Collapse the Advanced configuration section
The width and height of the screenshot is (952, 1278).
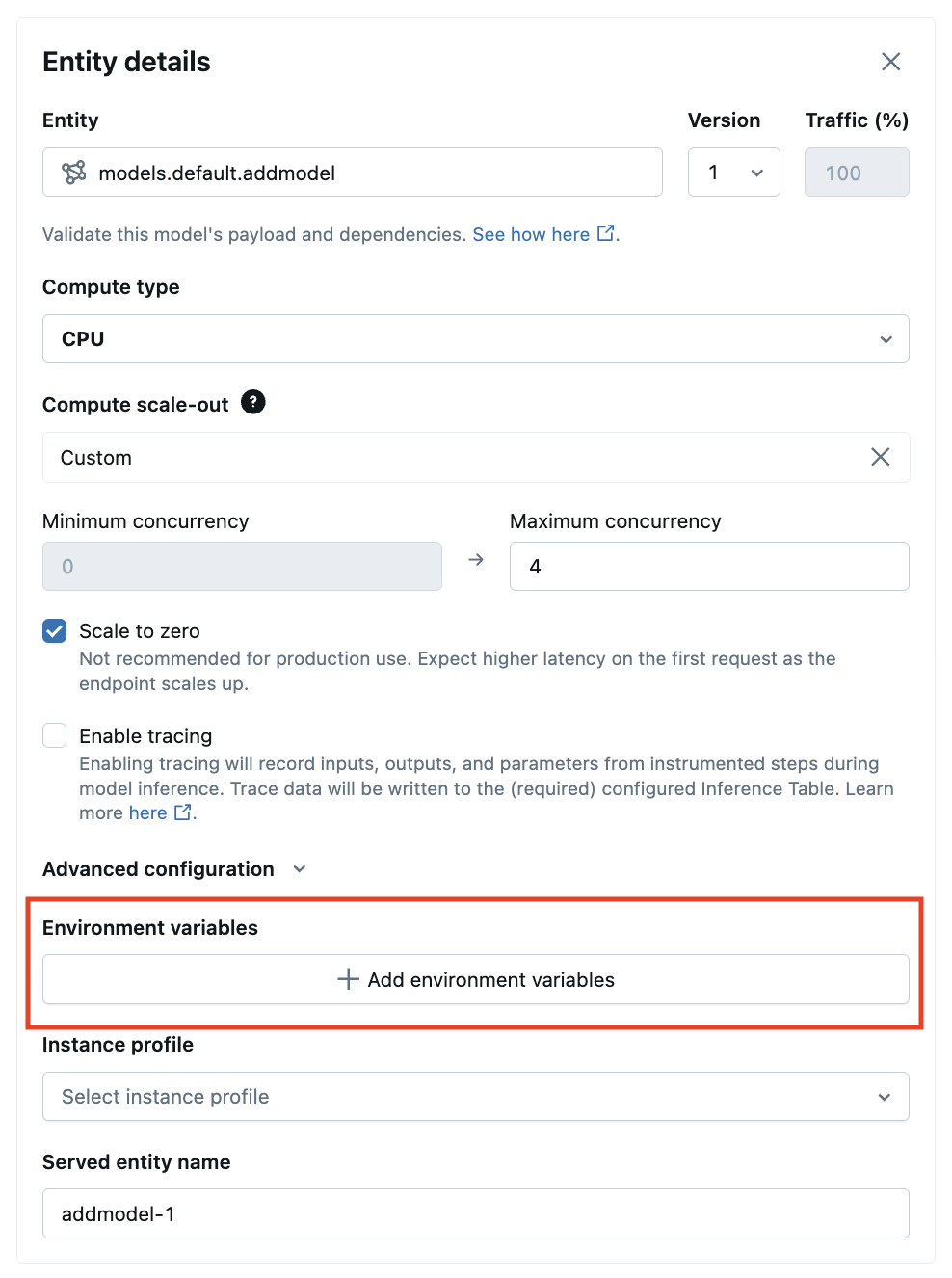click(299, 868)
